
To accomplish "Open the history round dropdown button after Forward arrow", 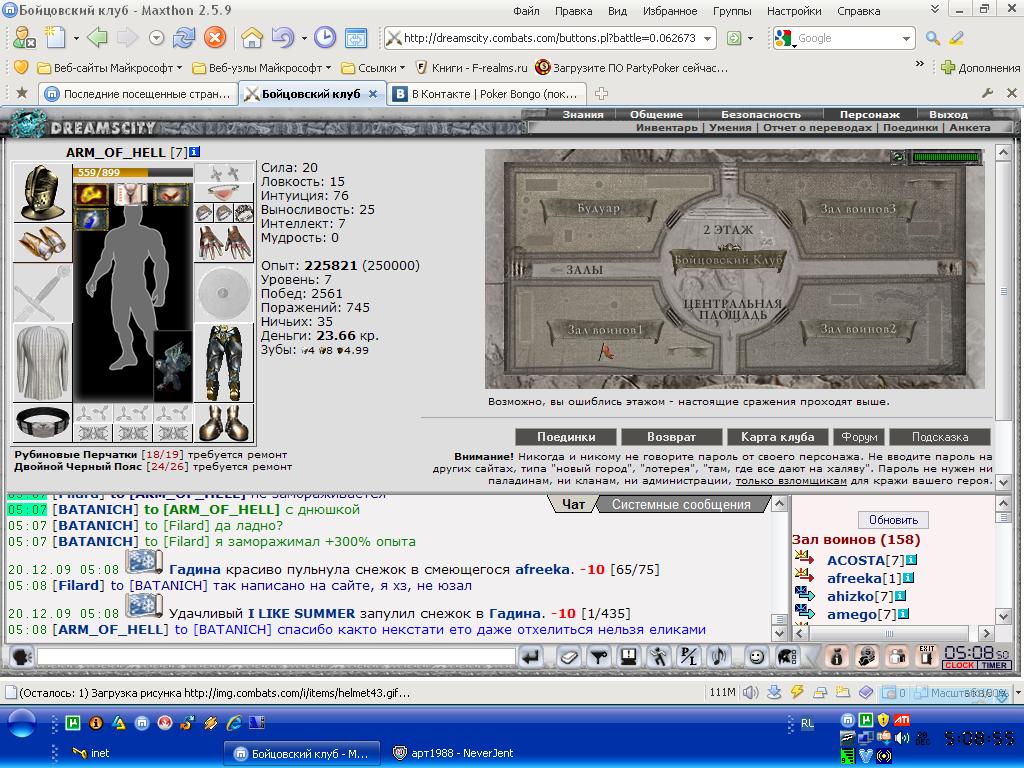I will [156, 38].
